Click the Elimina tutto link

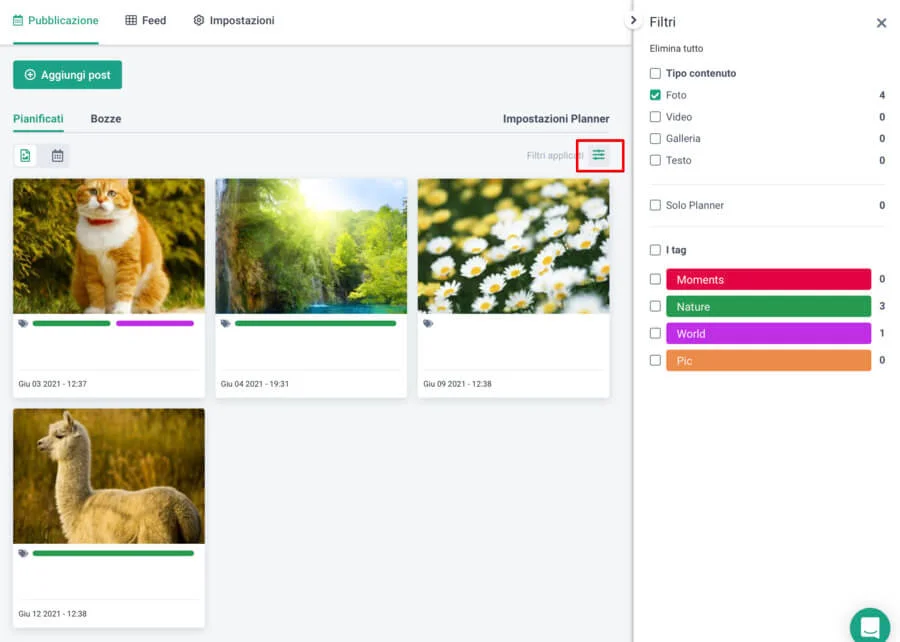pos(678,48)
